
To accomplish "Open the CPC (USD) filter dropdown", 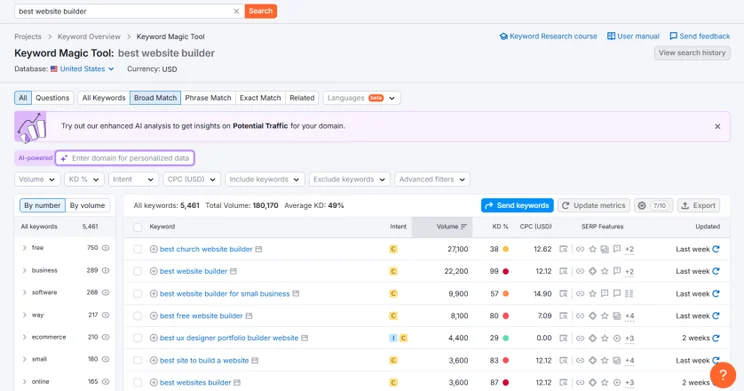I will (192, 179).
